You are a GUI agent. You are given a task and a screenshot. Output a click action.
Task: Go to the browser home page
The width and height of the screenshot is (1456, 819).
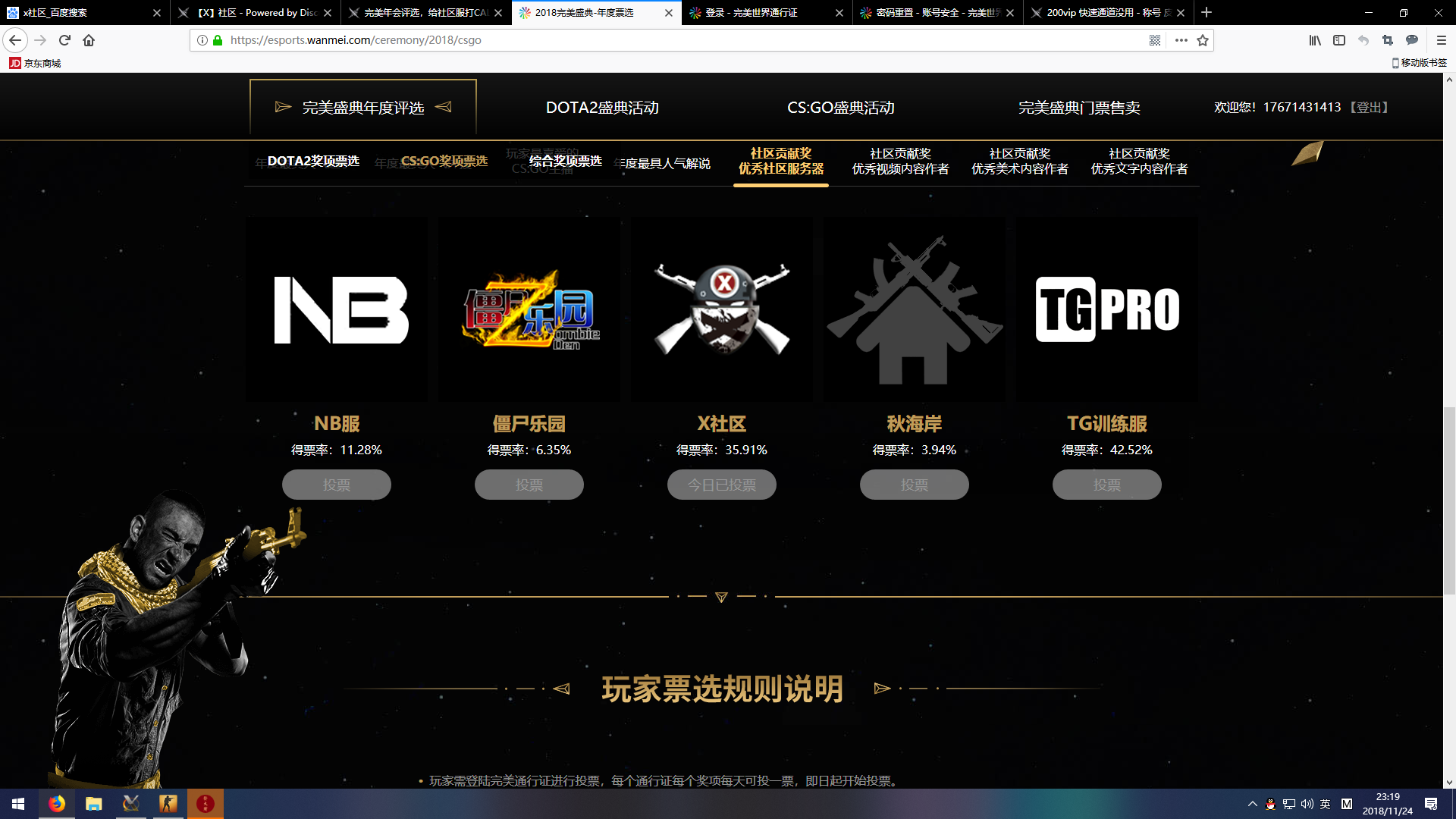click(89, 40)
